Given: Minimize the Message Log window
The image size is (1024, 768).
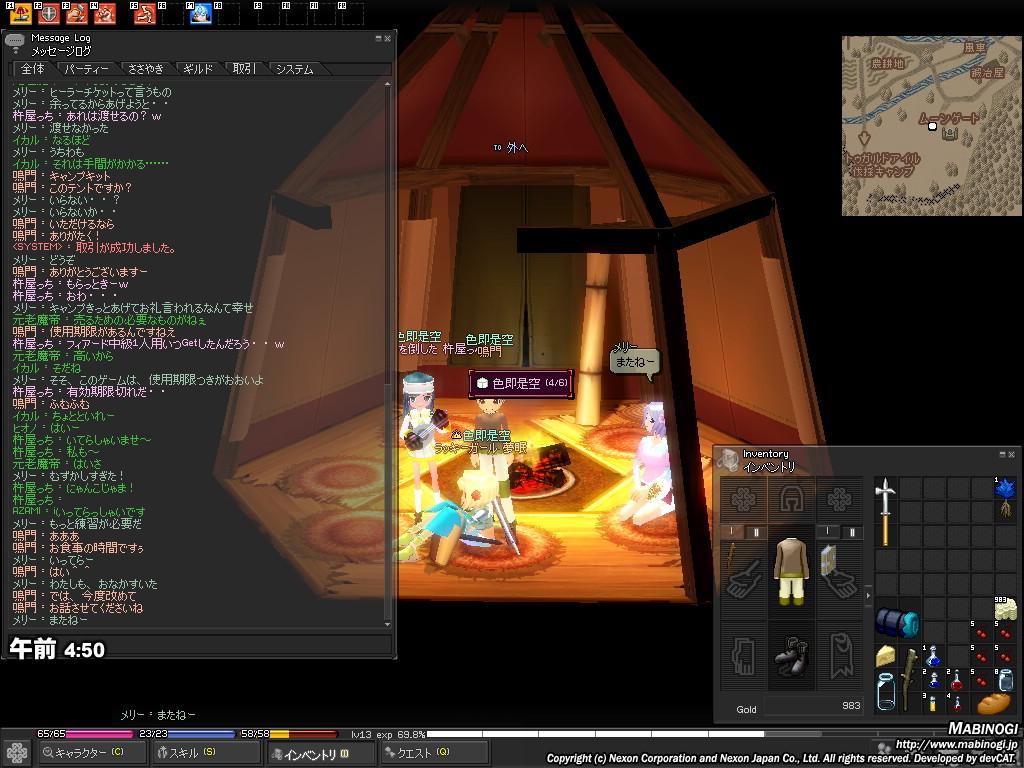Looking at the screenshot, I should pyautogui.click(x=378, y=39).
